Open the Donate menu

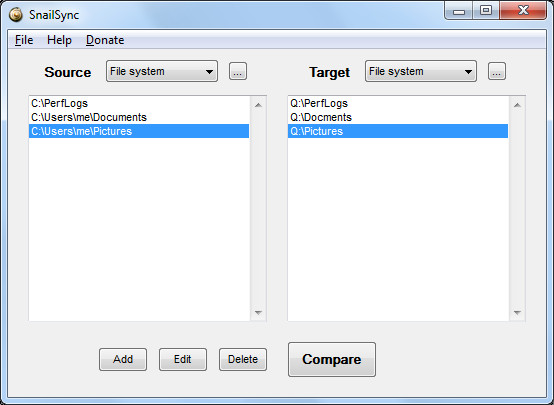click(x=105, y=40)
